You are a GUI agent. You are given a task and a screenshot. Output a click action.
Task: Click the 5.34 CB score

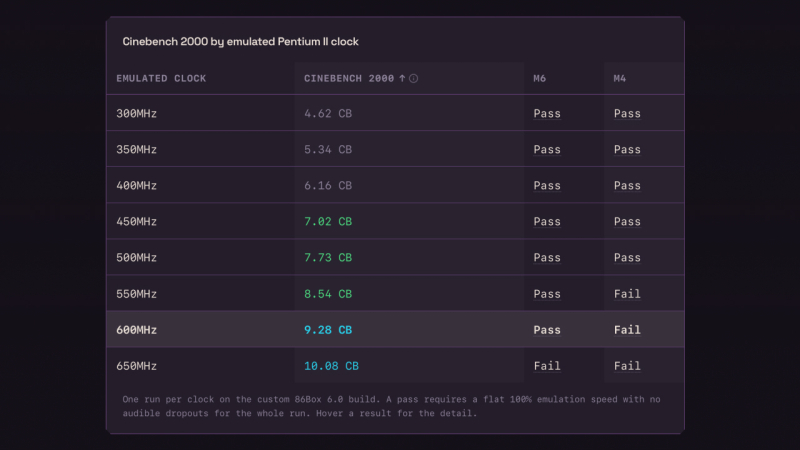(328, 149)
